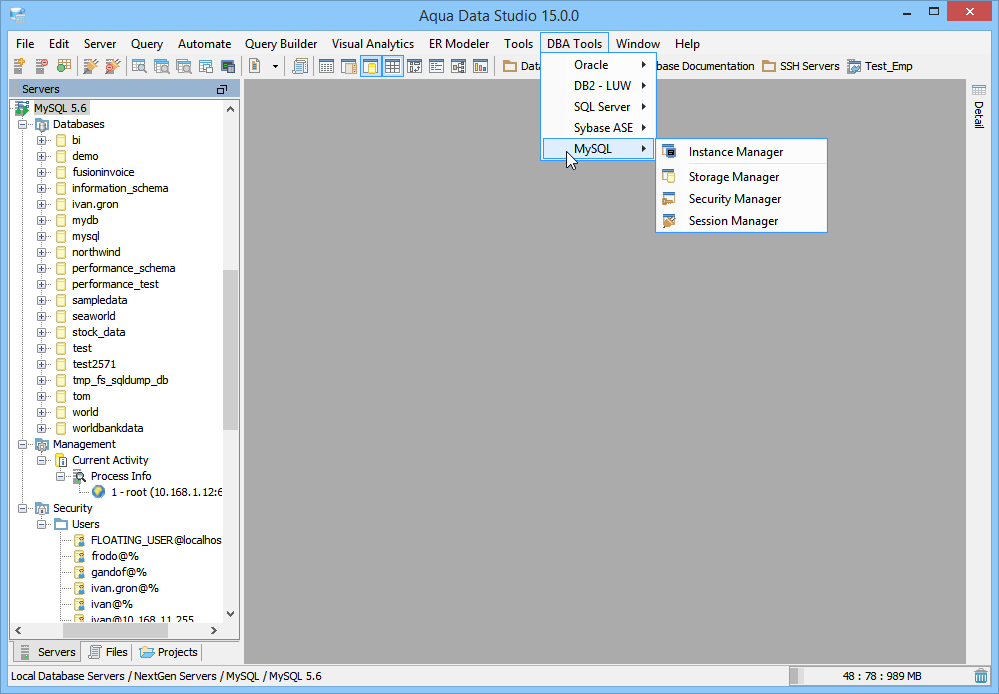Choose Instance Manager from MySQL submenu

(742, 152)
